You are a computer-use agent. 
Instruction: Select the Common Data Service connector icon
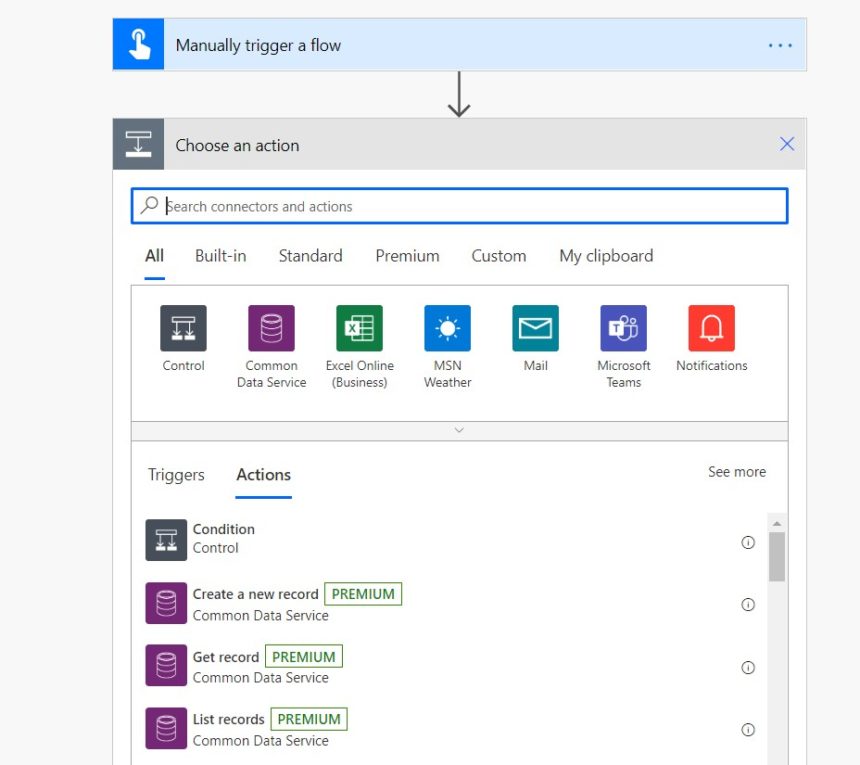[x=271, y=328]
